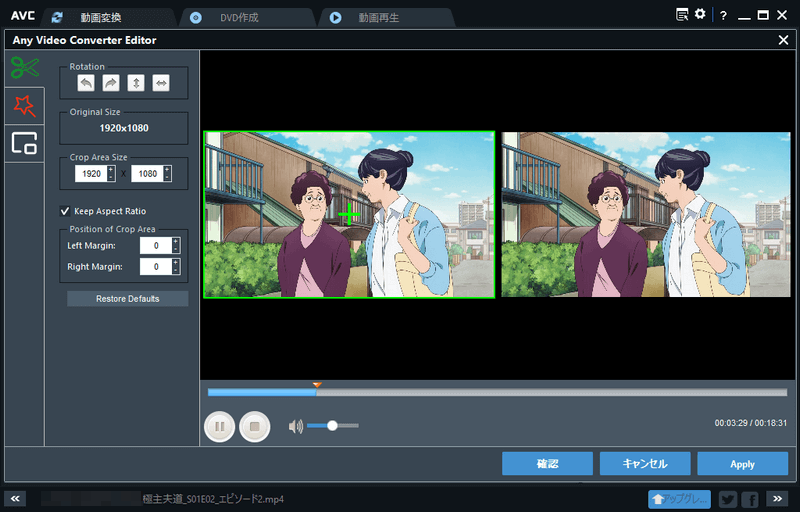
Task: Click the 1920x1080 original size text
Action: [x=124, y=128]
